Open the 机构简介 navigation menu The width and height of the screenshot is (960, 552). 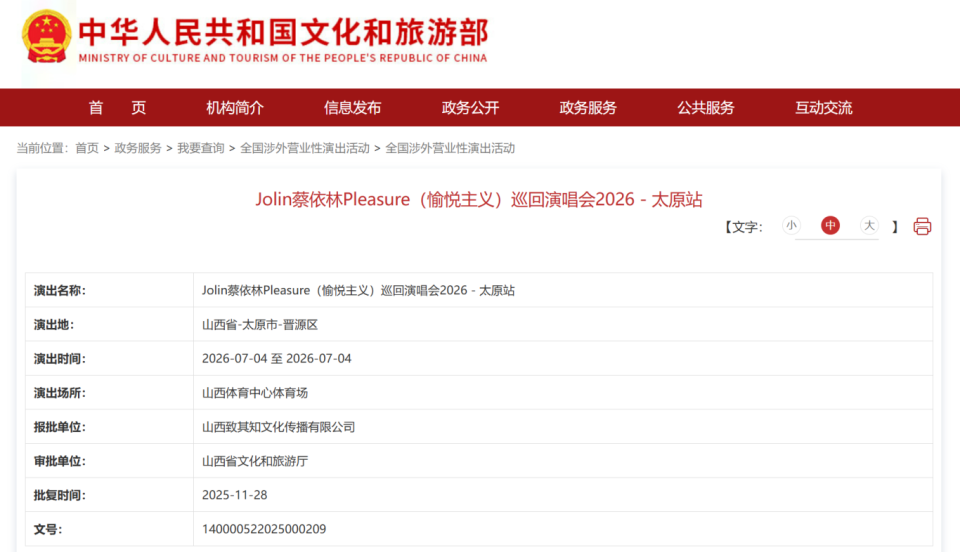235,108
